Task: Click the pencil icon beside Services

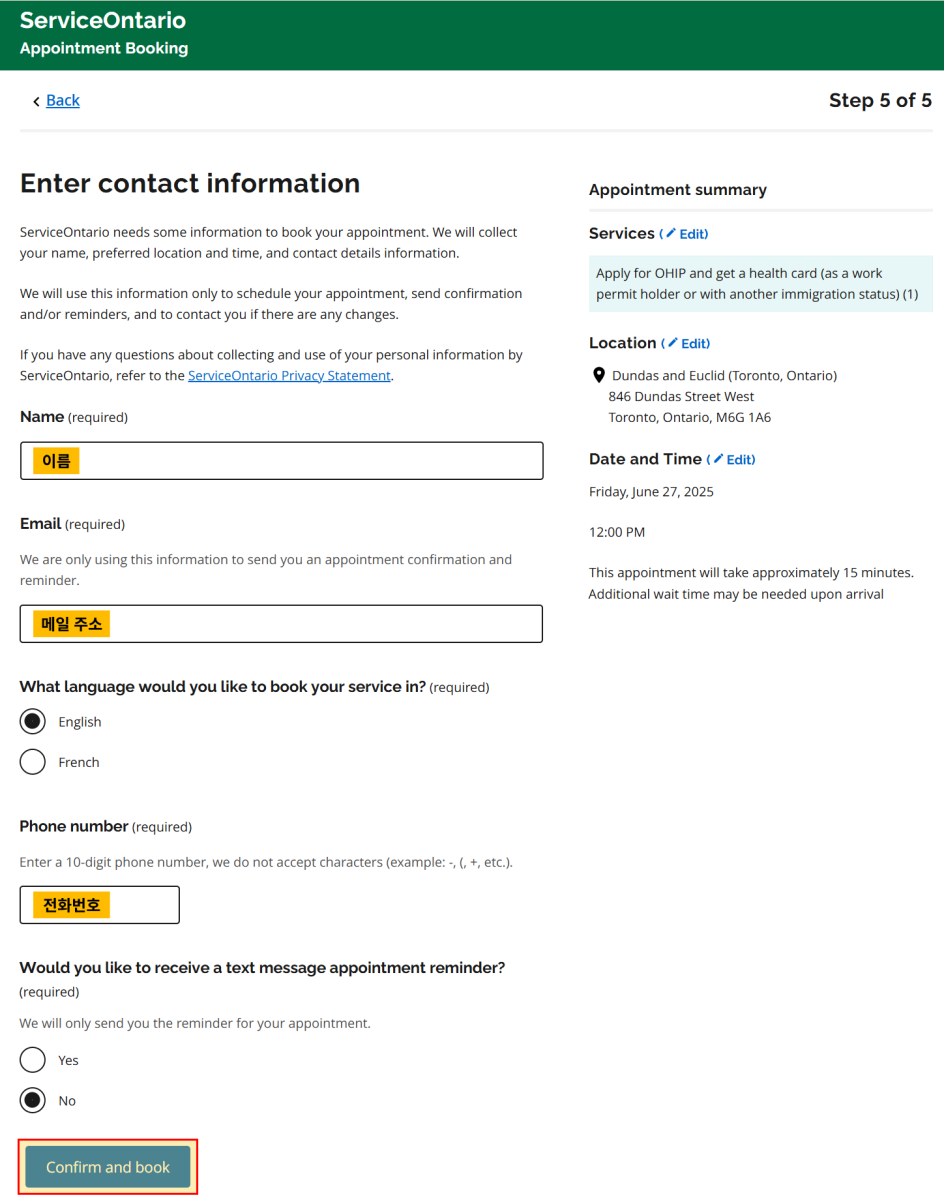Action: pos(671,234)
